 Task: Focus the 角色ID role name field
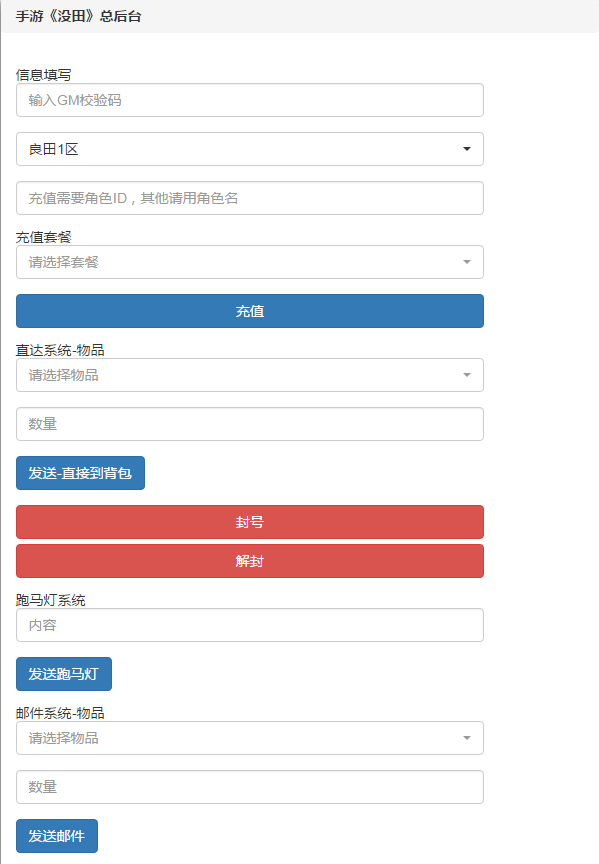tap(250, 198)
